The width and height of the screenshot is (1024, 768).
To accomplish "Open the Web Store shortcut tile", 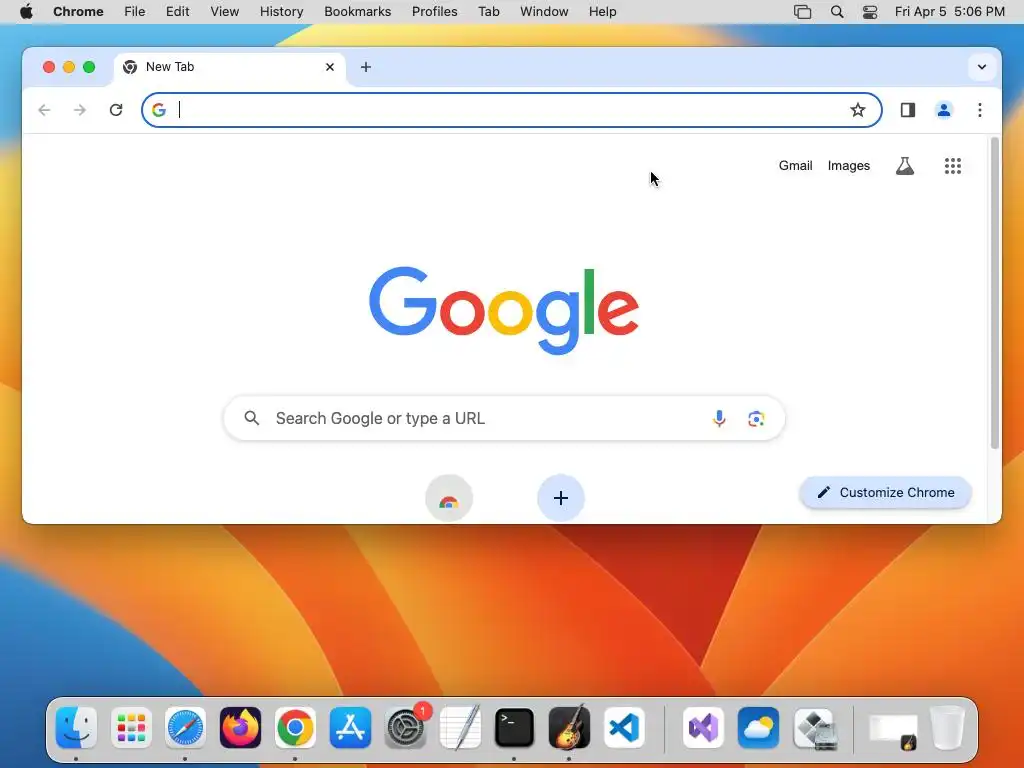I will click(449, 498).
